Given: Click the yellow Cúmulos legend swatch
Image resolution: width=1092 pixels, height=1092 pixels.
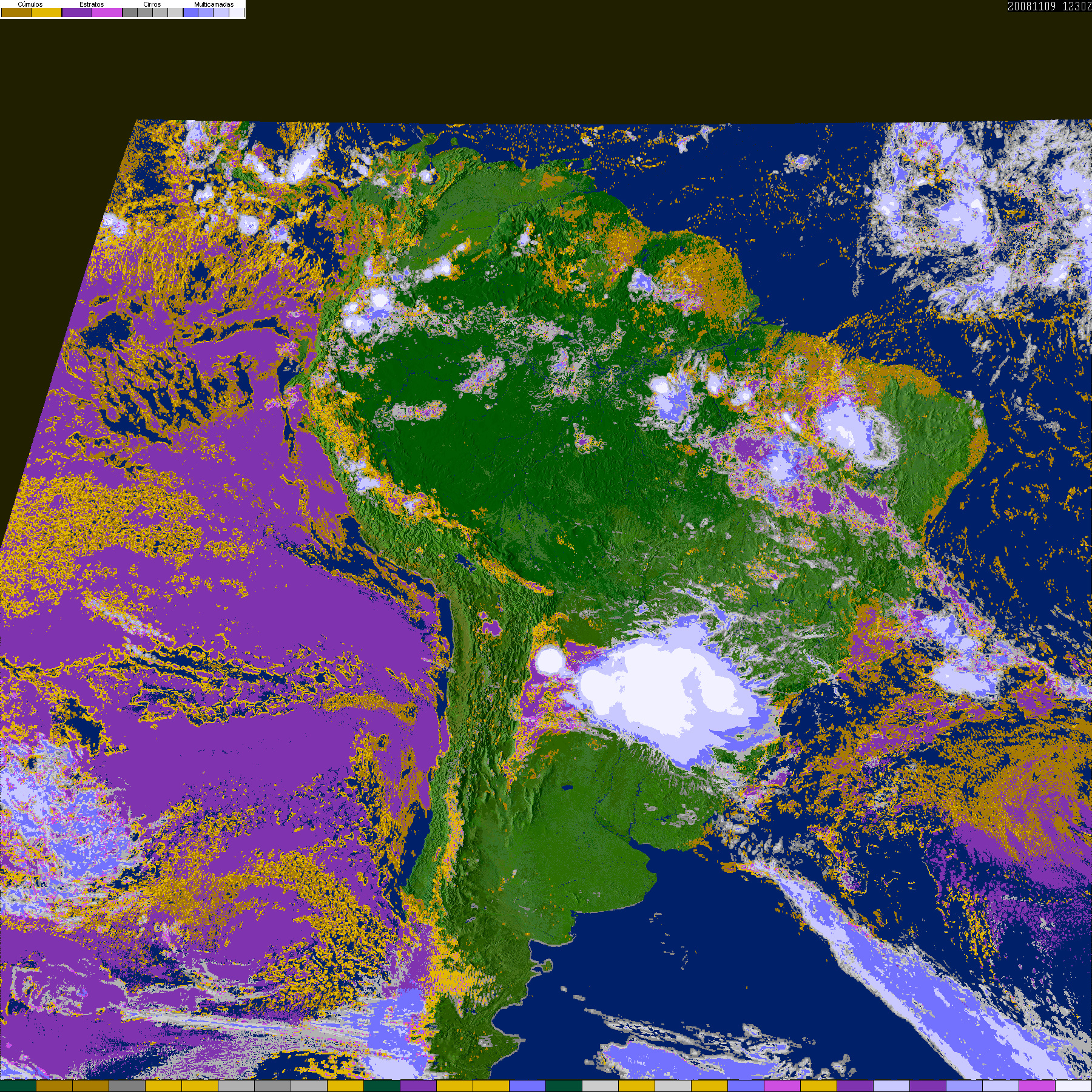Looking at the screenshot, I should pyautogui.click(x=46, y=12).
